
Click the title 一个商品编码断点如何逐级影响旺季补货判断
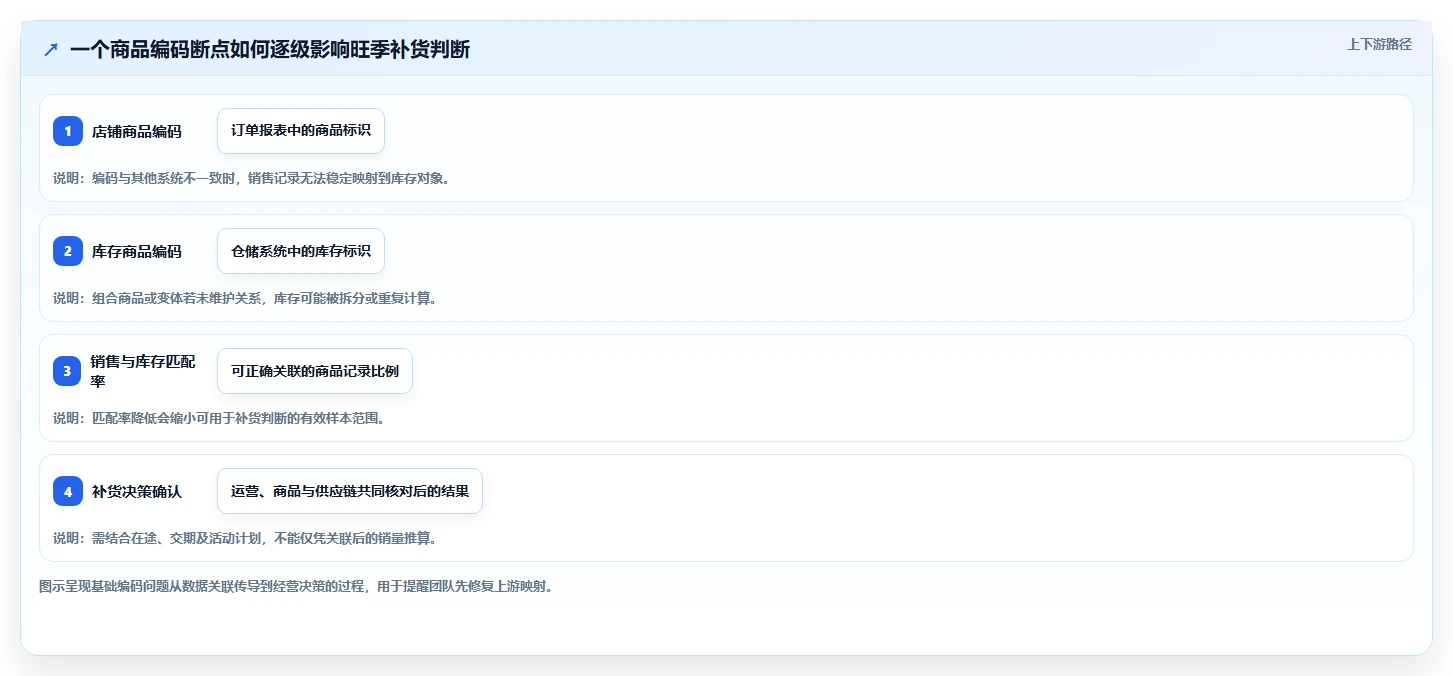[270, 50]
